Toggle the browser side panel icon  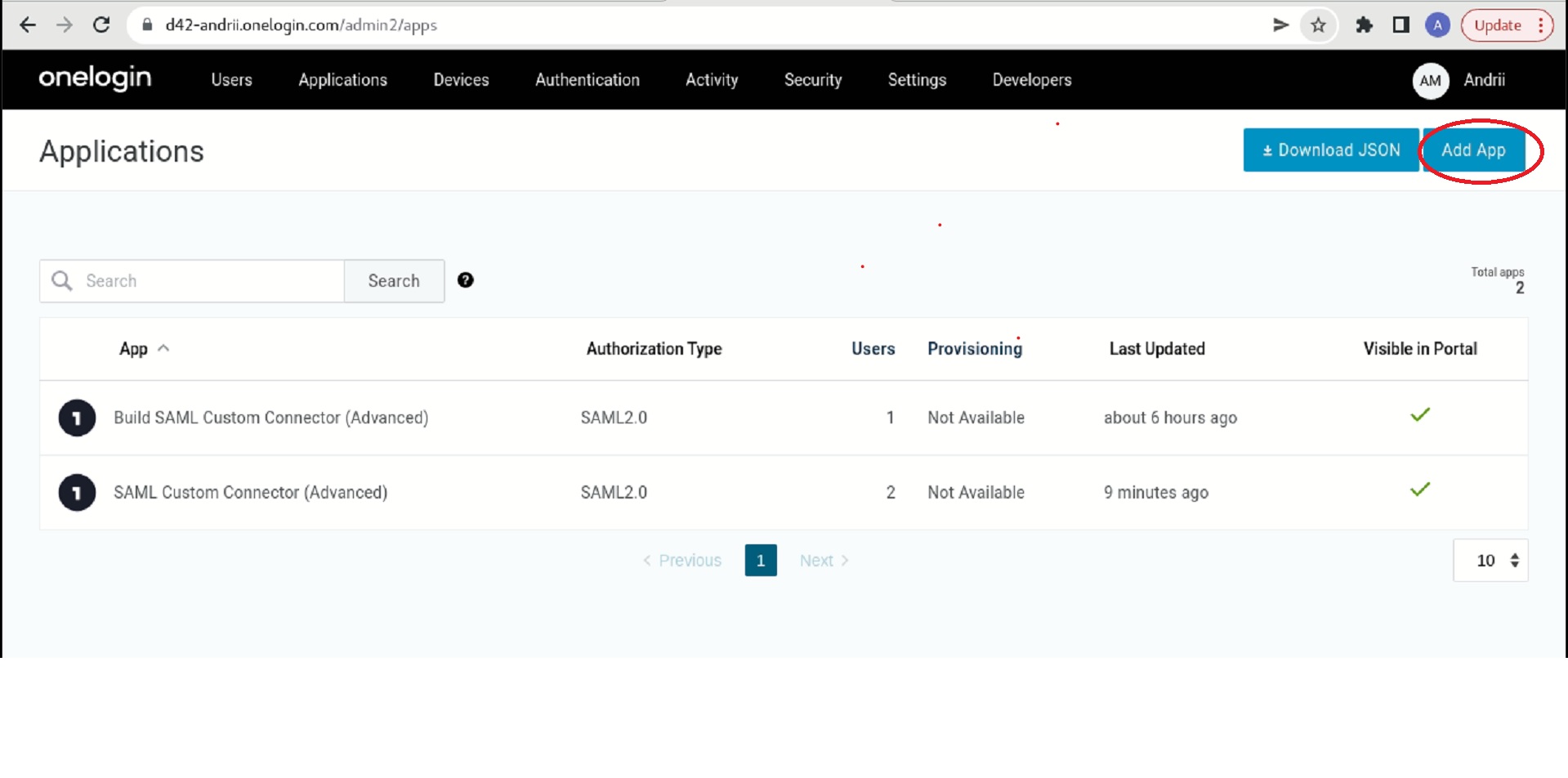tap(1400, 25)
